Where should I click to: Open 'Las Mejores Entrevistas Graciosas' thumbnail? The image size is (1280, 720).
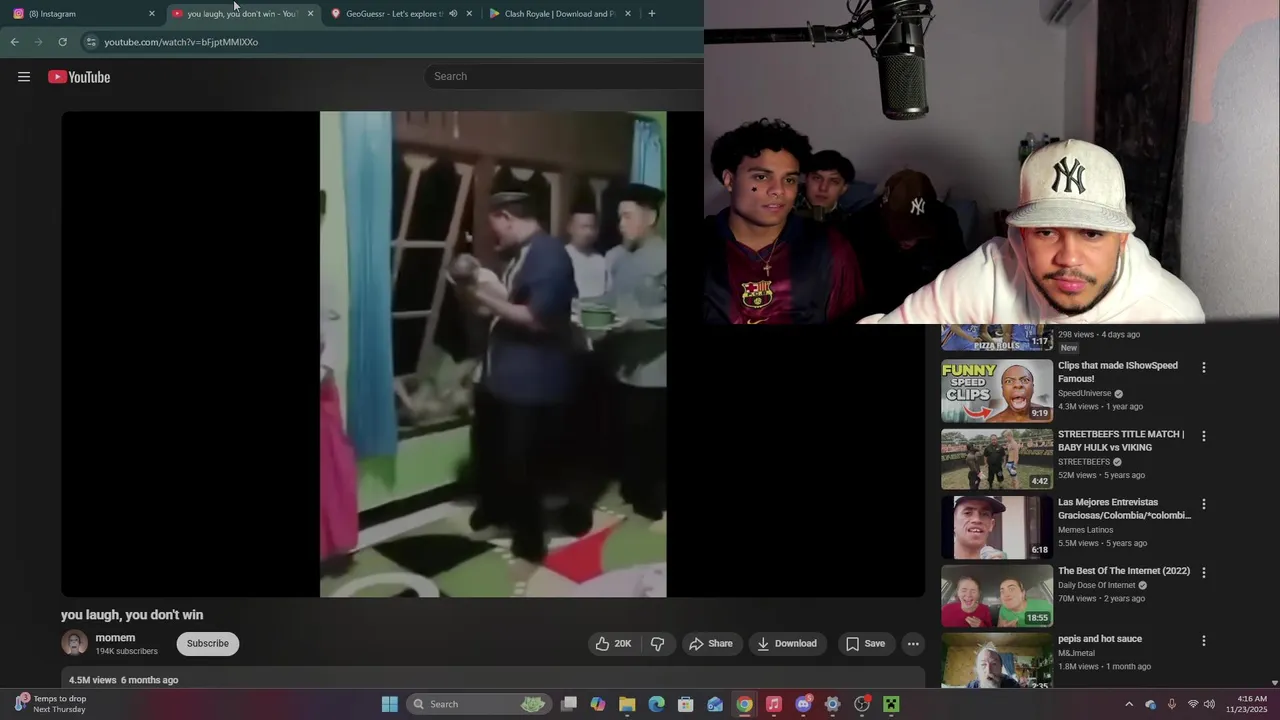pyautogui.click(x=997, y=527)
